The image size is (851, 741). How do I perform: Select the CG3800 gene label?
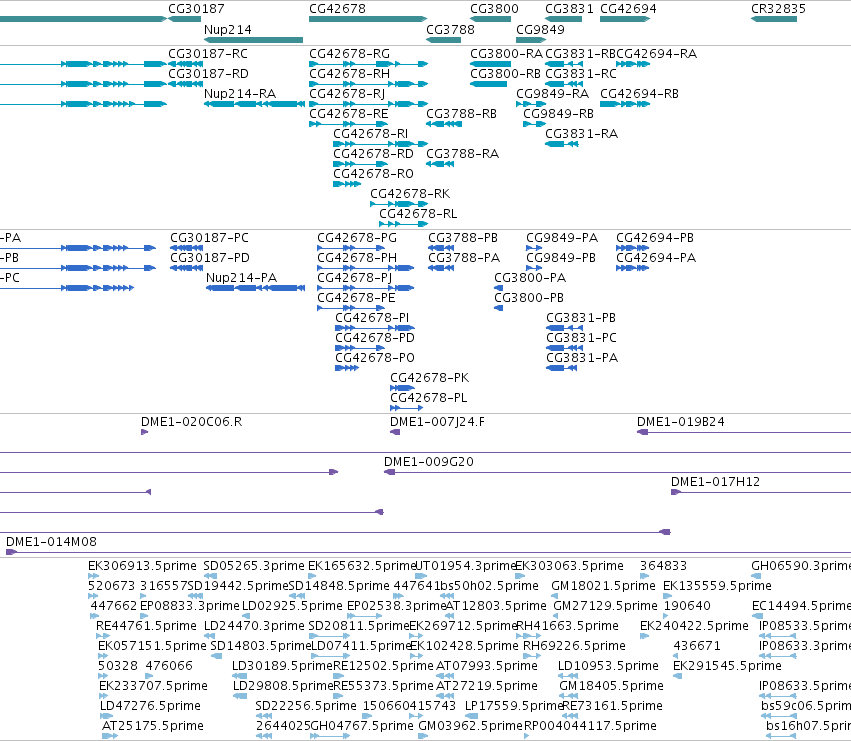[x=494, y=9]
